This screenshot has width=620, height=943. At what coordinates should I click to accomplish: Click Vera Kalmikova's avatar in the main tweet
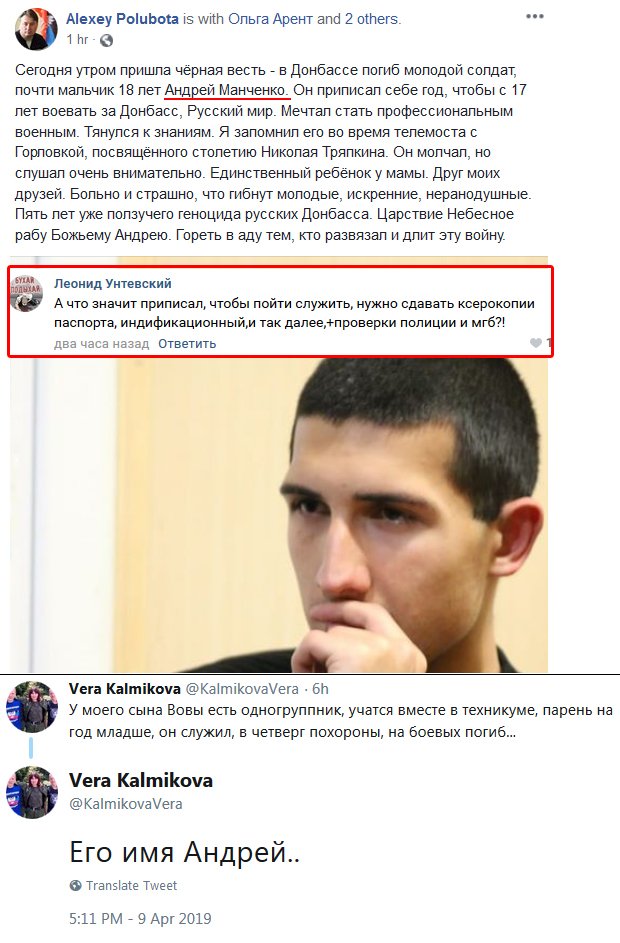pyautogui.click(x=32, y=792)
